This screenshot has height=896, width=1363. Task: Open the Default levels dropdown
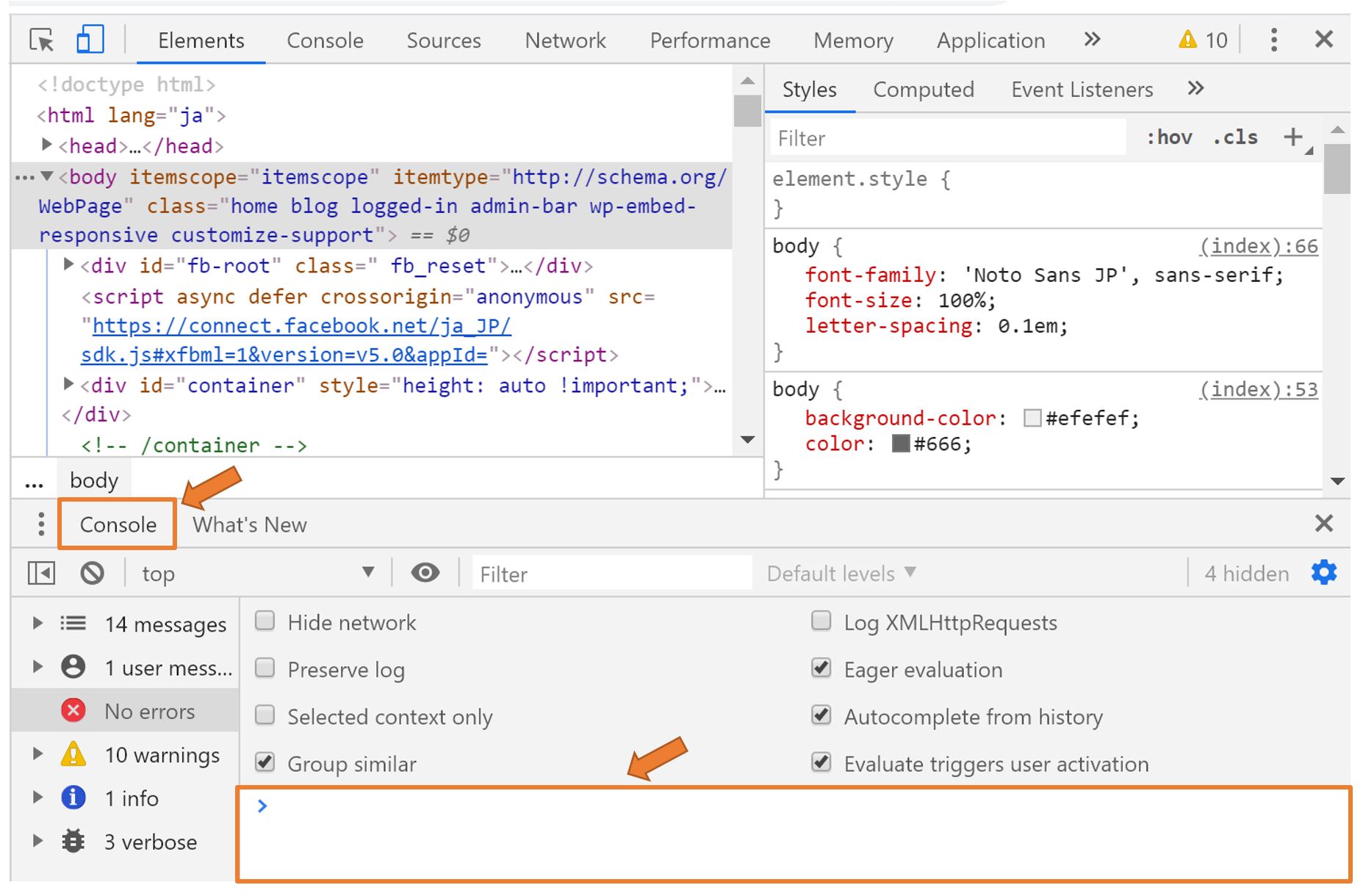pos(841,573)
